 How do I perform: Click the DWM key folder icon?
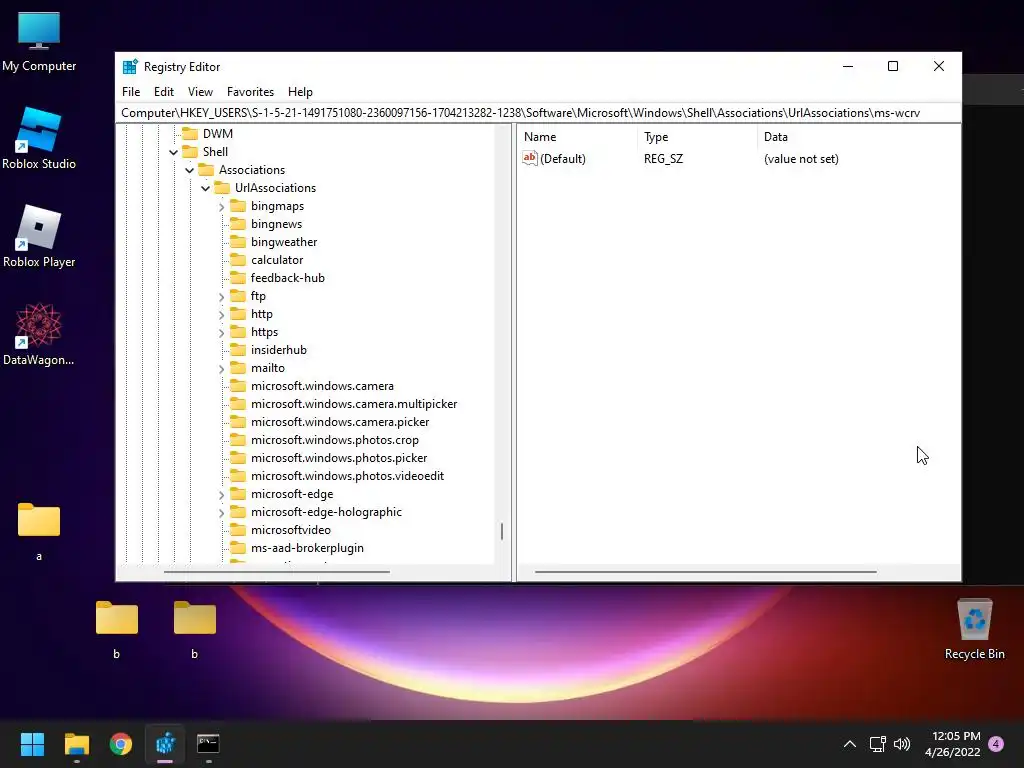pyautogui.click(x=190, y=134)
